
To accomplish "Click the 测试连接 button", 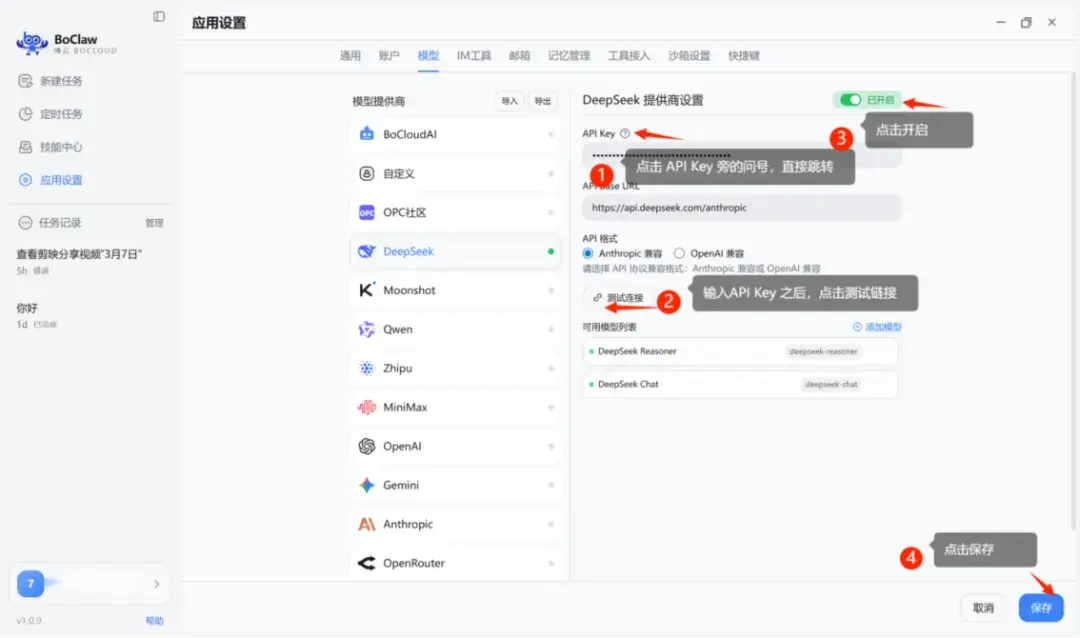I will pyautogui.click(x=618, y=298).
